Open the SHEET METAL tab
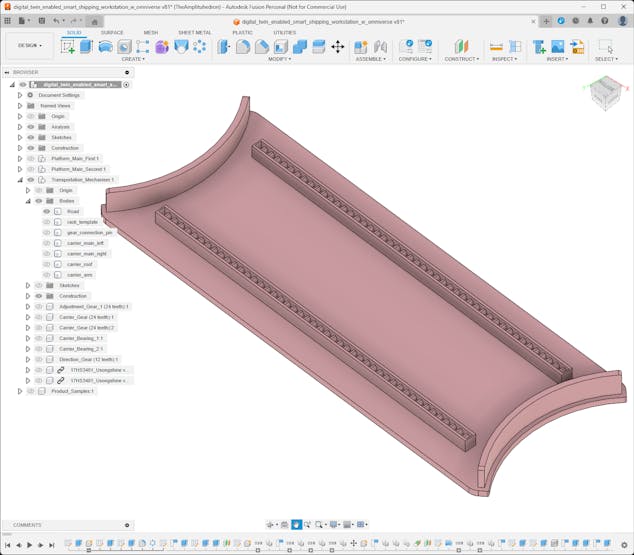Screen dimensions: 634x555 pos(194,32)
